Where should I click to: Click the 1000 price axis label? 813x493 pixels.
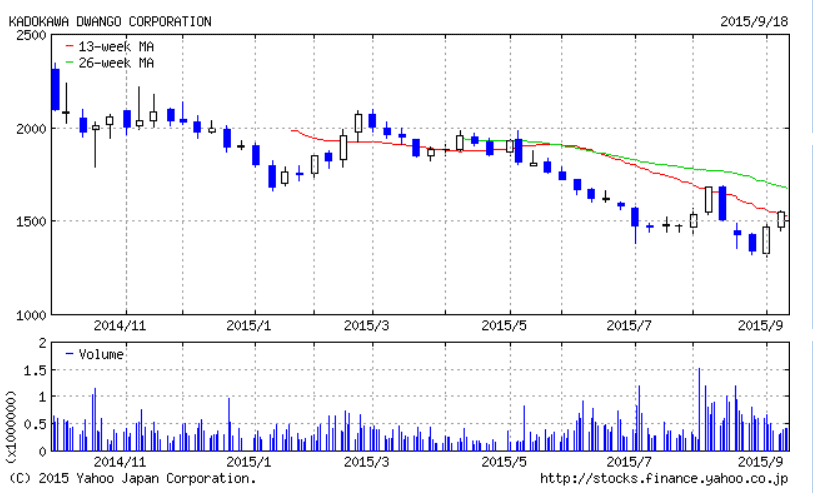(33, 315)
